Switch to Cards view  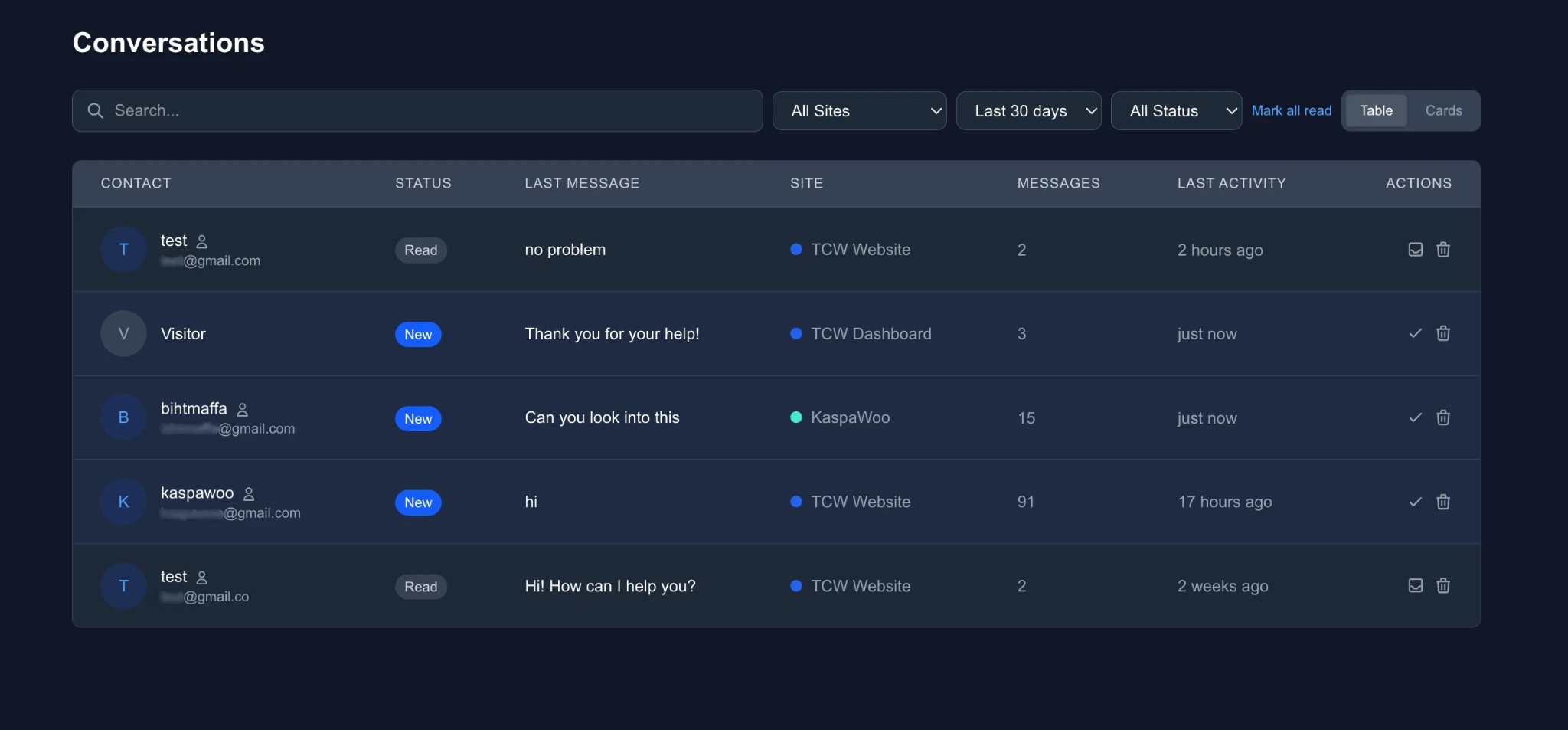[1442, 110]
